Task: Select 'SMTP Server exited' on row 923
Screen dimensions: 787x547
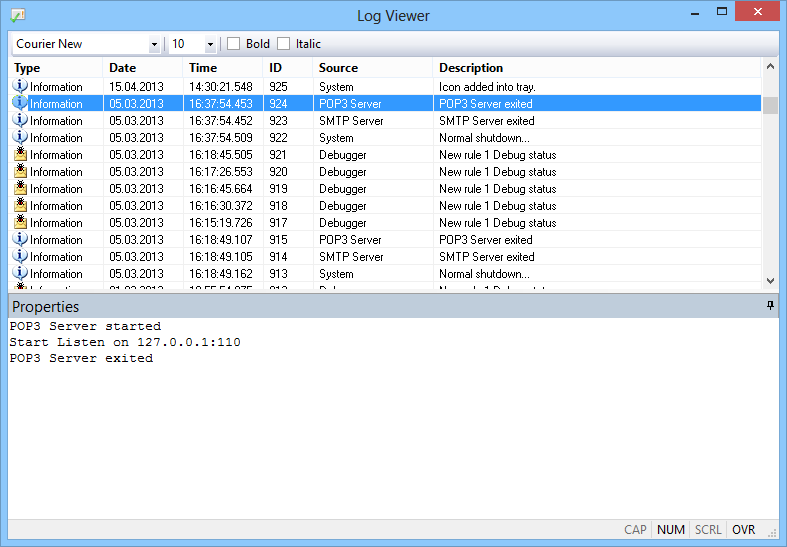Action: point(486,121)
